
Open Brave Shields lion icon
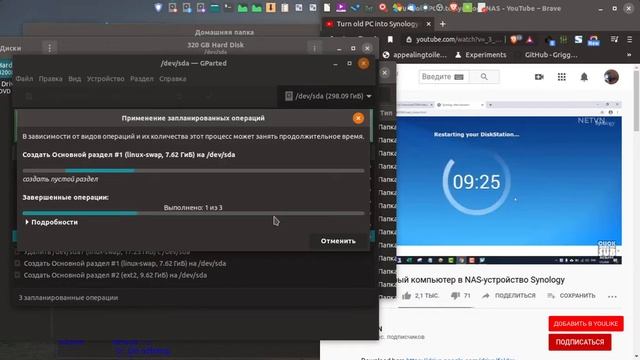point(515,40)
